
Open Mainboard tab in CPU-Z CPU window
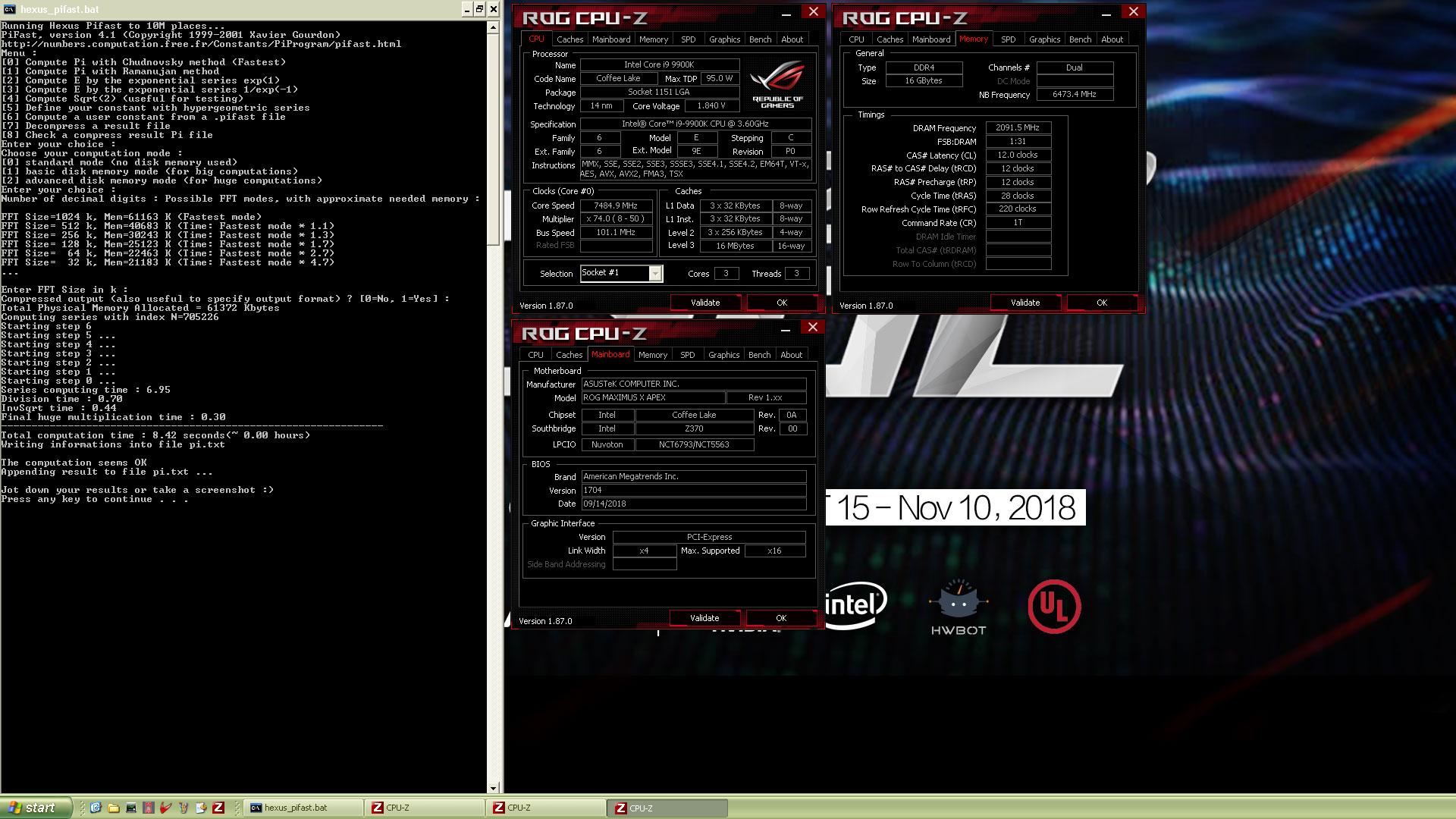coord(611,39)
